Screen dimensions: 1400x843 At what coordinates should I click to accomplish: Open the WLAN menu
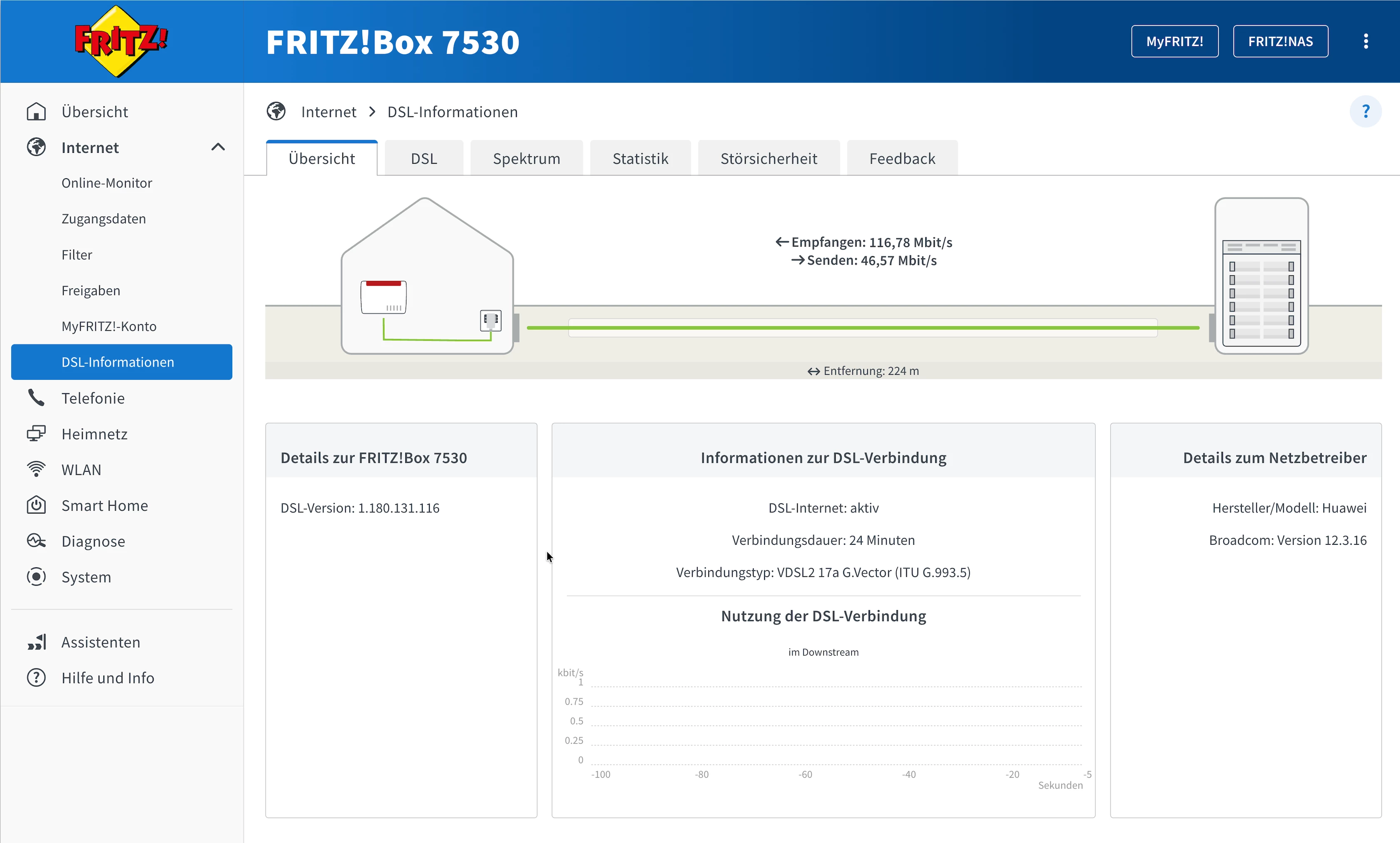[81, 470]
